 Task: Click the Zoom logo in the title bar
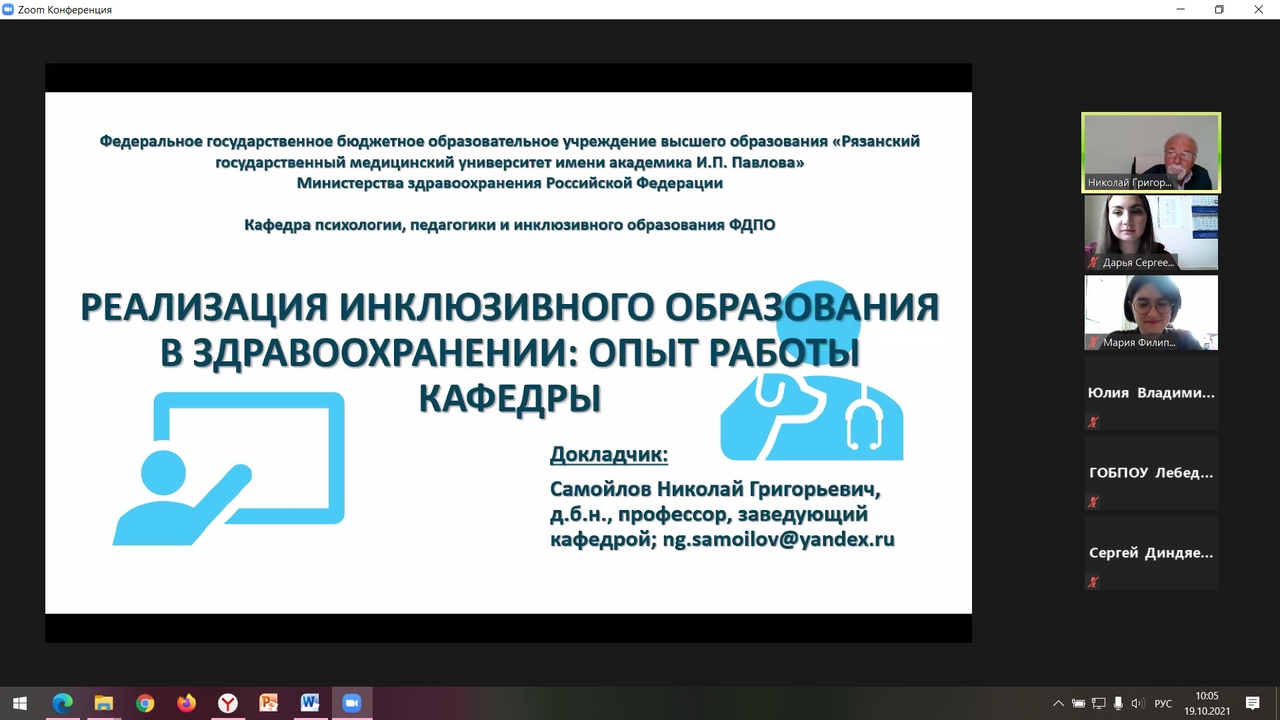[x=9, y=9]
